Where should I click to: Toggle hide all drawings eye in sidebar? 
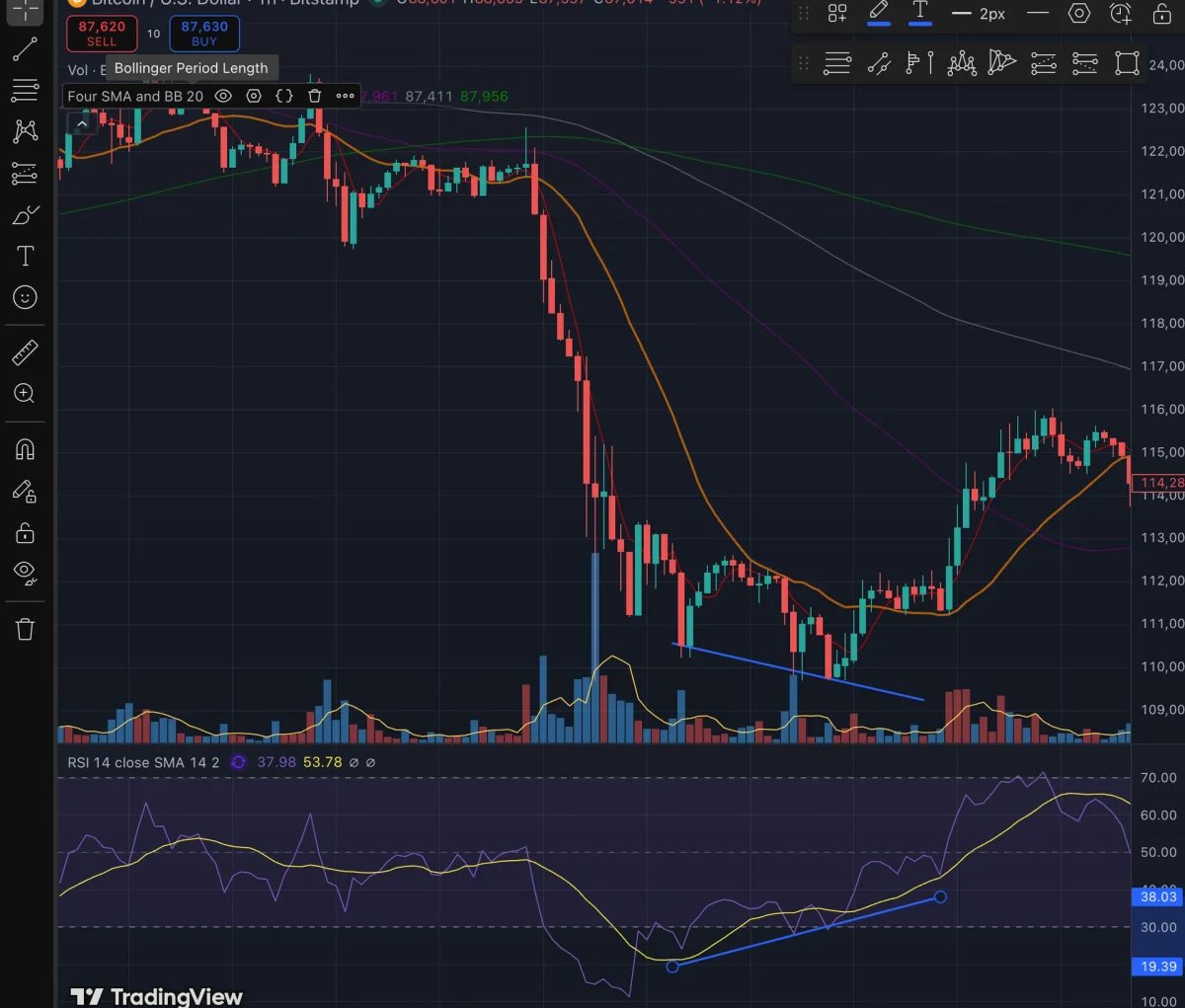tap(25, 573)
